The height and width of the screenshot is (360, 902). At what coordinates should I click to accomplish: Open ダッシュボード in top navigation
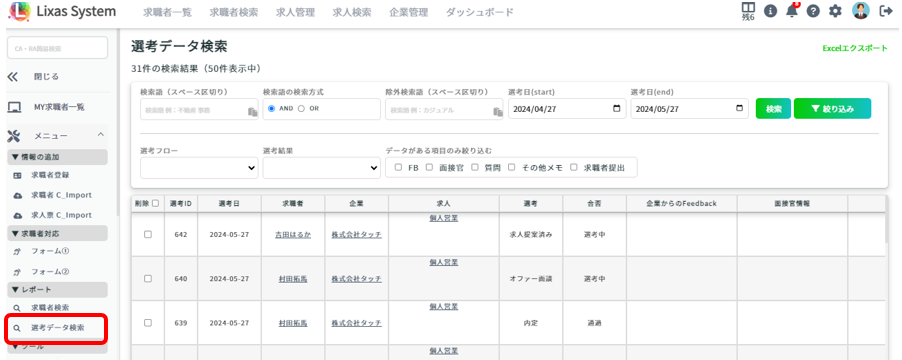click(x=480, y=12)
